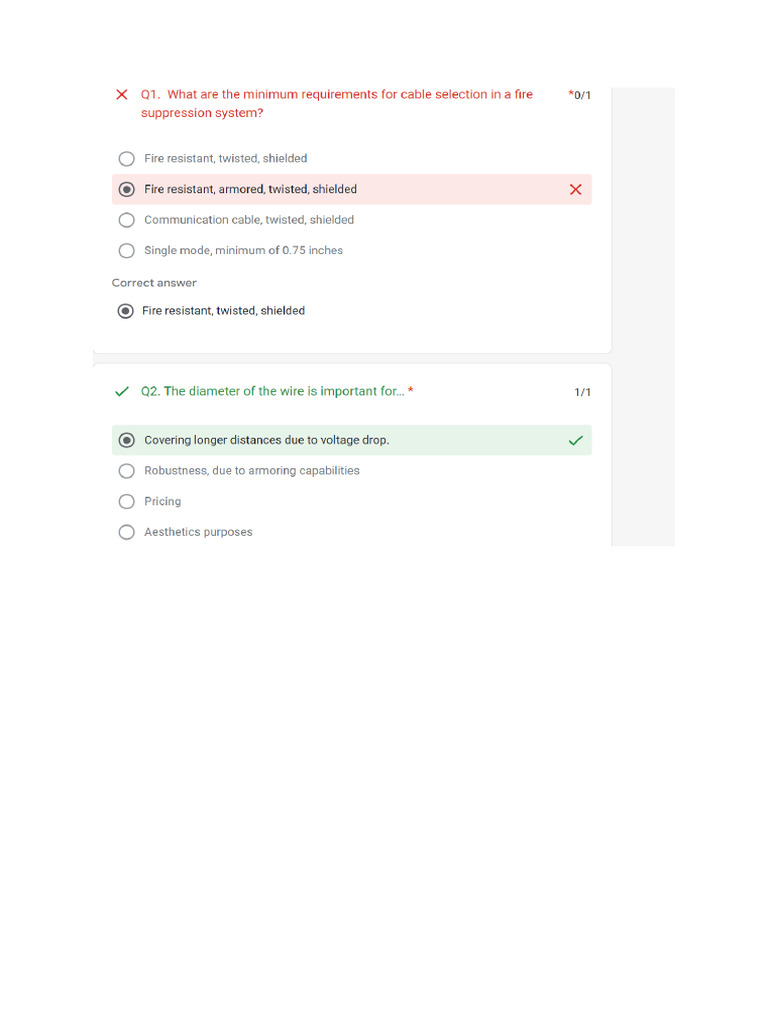Select 'Single mode, minimum of 0.75 inches'

[x=127, y=251]
